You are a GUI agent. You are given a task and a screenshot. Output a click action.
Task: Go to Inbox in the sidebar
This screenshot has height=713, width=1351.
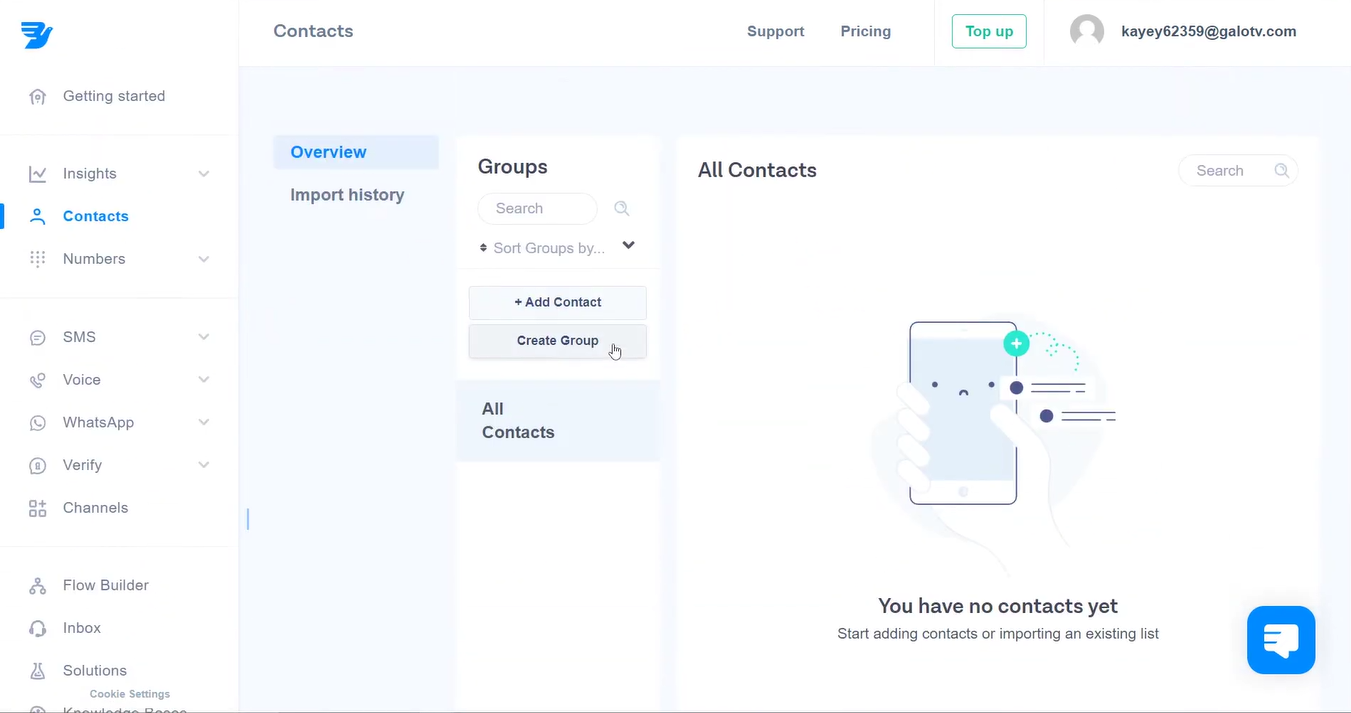coord(82,628)
